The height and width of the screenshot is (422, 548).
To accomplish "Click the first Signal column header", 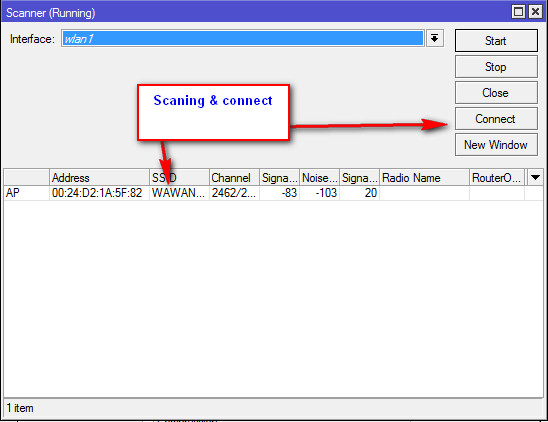I will 279,178.
